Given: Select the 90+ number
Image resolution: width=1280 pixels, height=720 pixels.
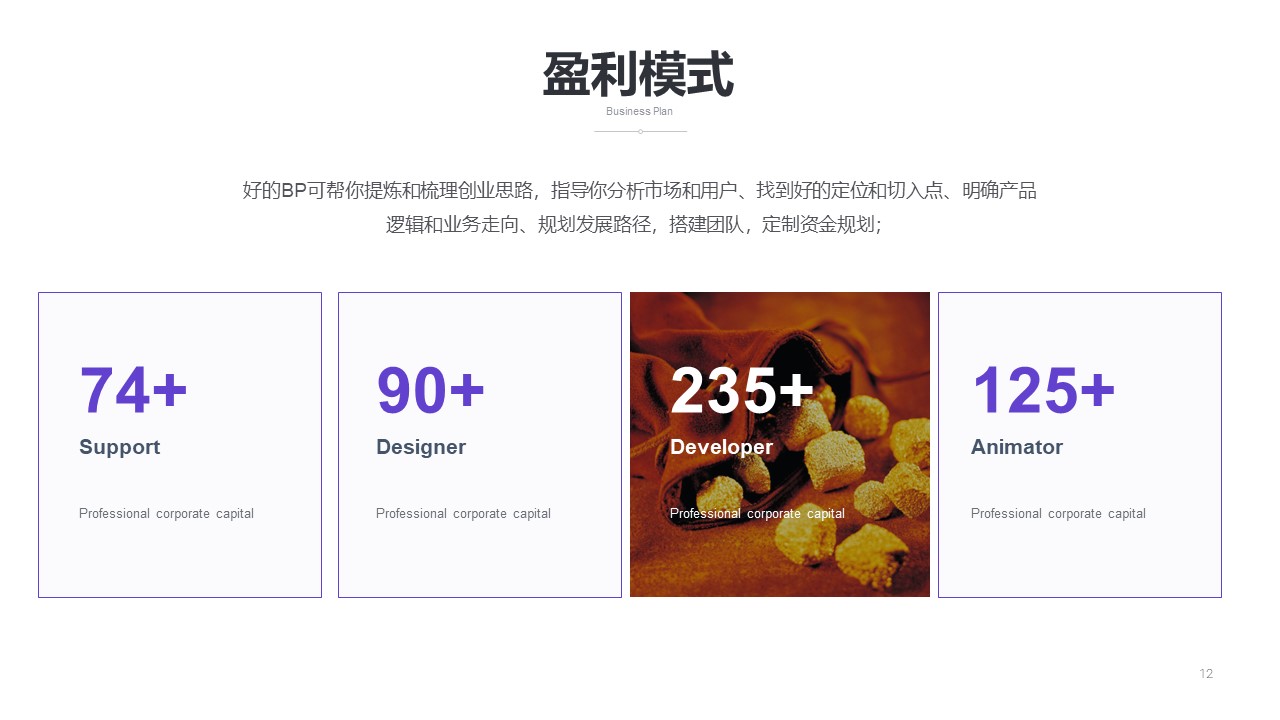Looking at the screenshot, I should [431, 390].
